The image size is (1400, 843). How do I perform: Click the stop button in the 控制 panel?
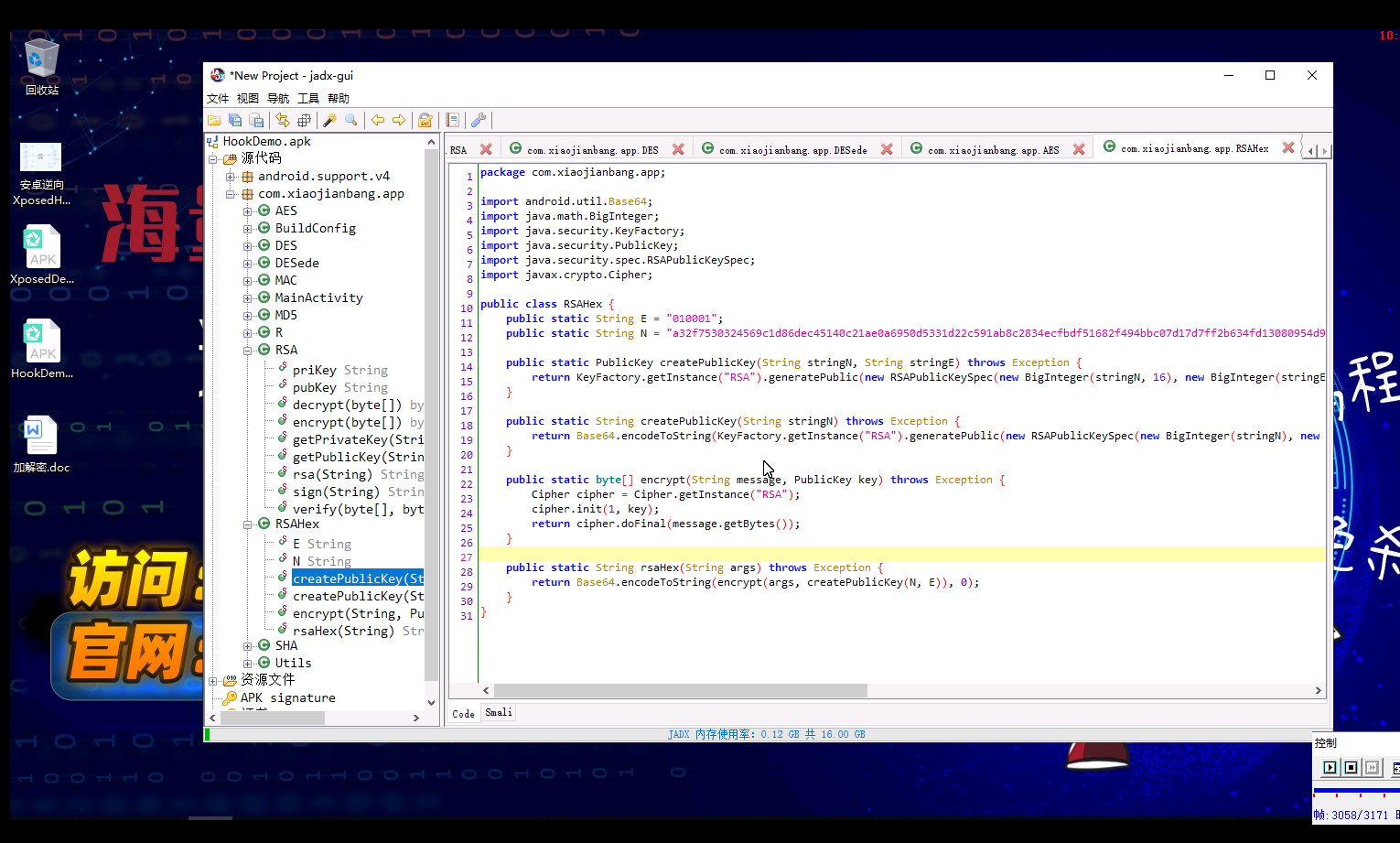[x=1351, y=767]
